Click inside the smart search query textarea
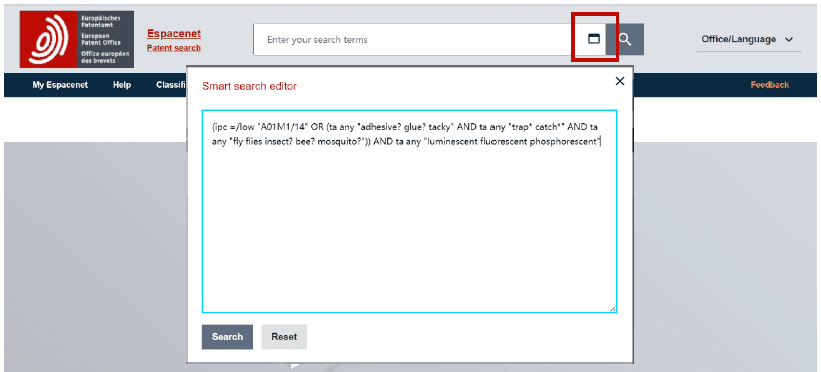 409,211
